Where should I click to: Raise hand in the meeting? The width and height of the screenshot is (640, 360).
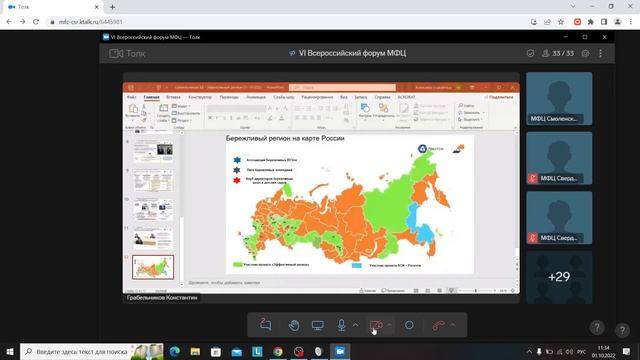click(294, 325)
